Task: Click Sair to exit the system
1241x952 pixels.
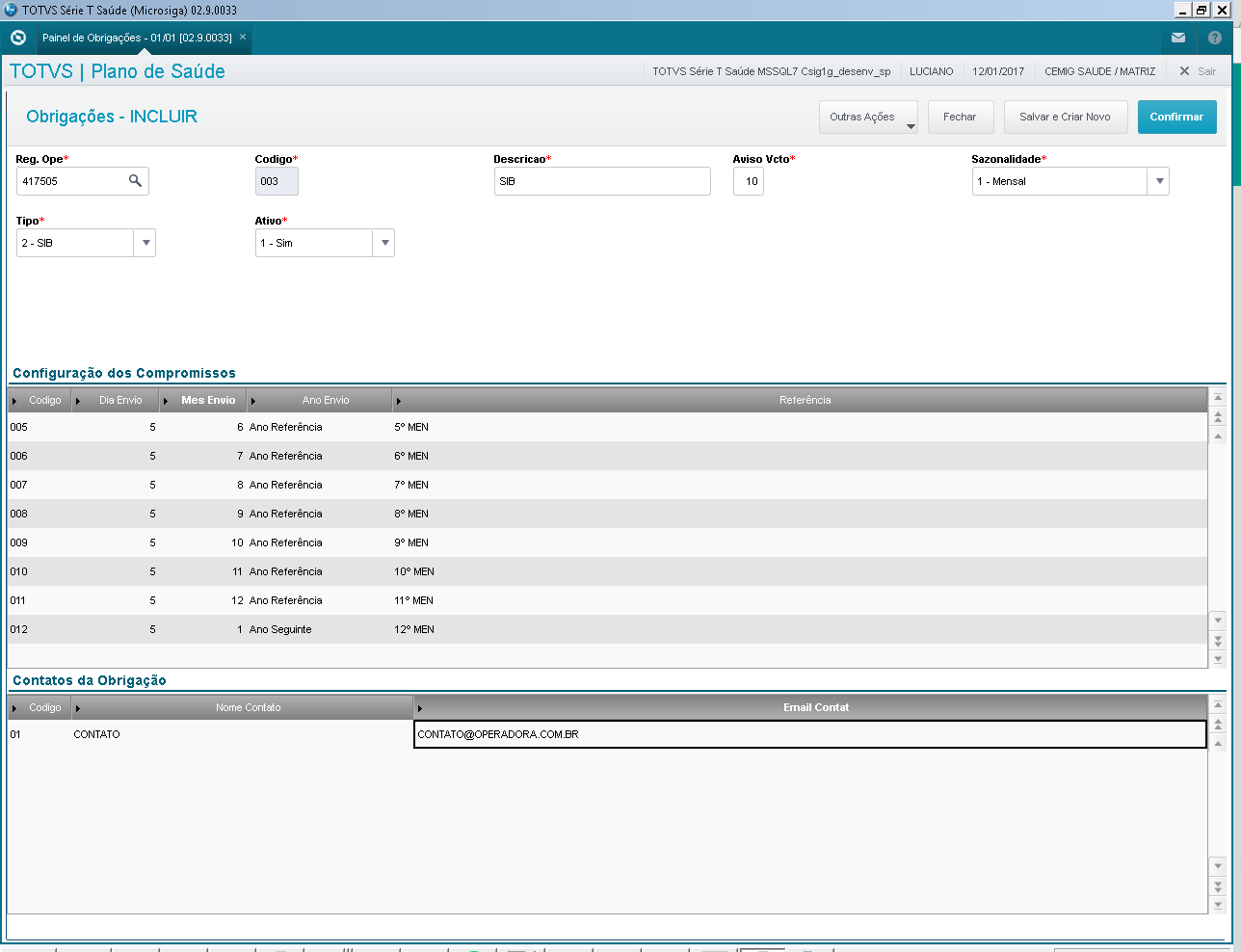Action: click(1198, 71)
